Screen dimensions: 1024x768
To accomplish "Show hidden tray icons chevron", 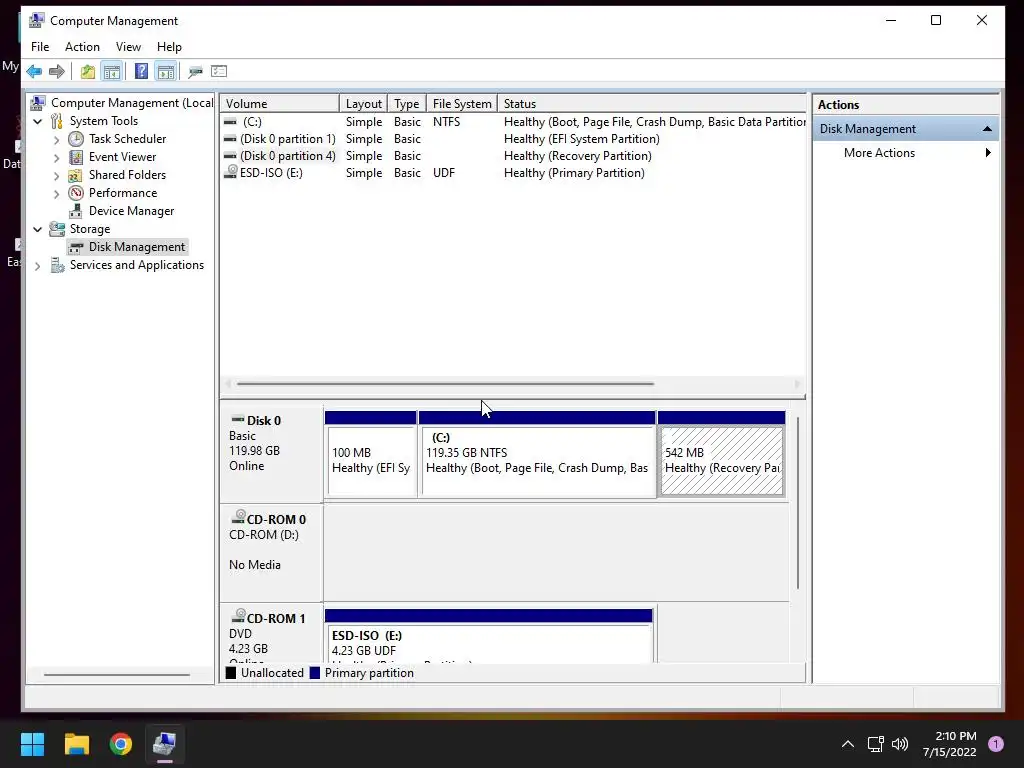I will tap(848, 744).
